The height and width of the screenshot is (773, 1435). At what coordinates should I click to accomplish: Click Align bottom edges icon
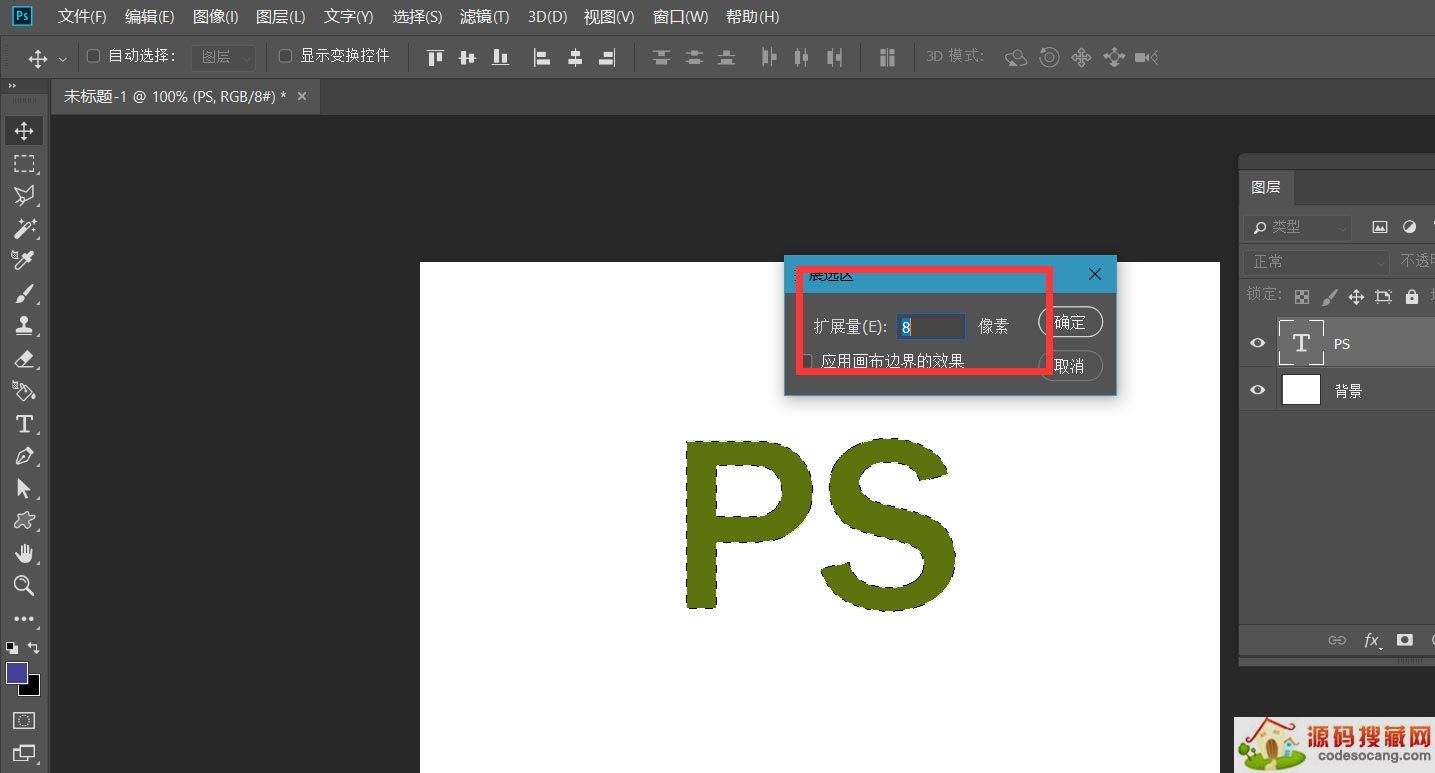click(500, 57)
